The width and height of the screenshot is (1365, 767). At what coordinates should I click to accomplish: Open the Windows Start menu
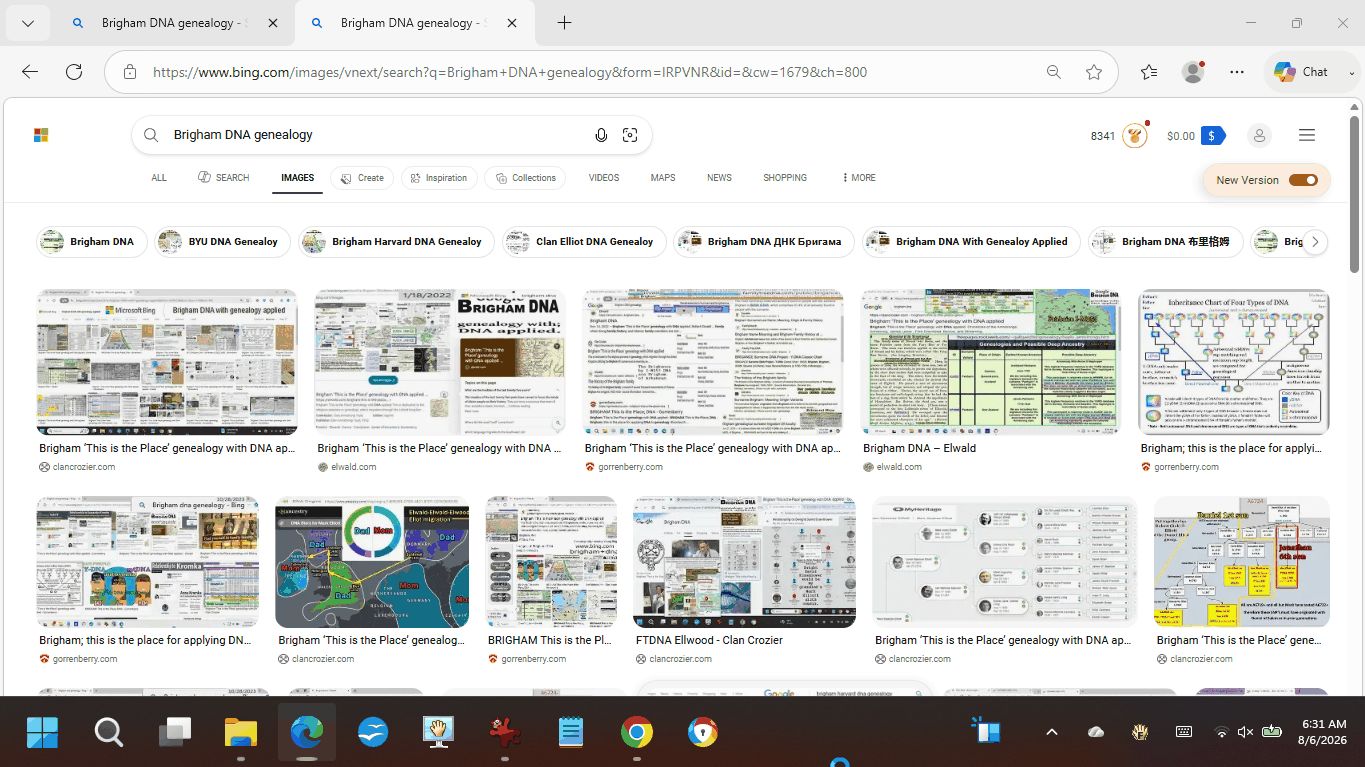[43, 733]
